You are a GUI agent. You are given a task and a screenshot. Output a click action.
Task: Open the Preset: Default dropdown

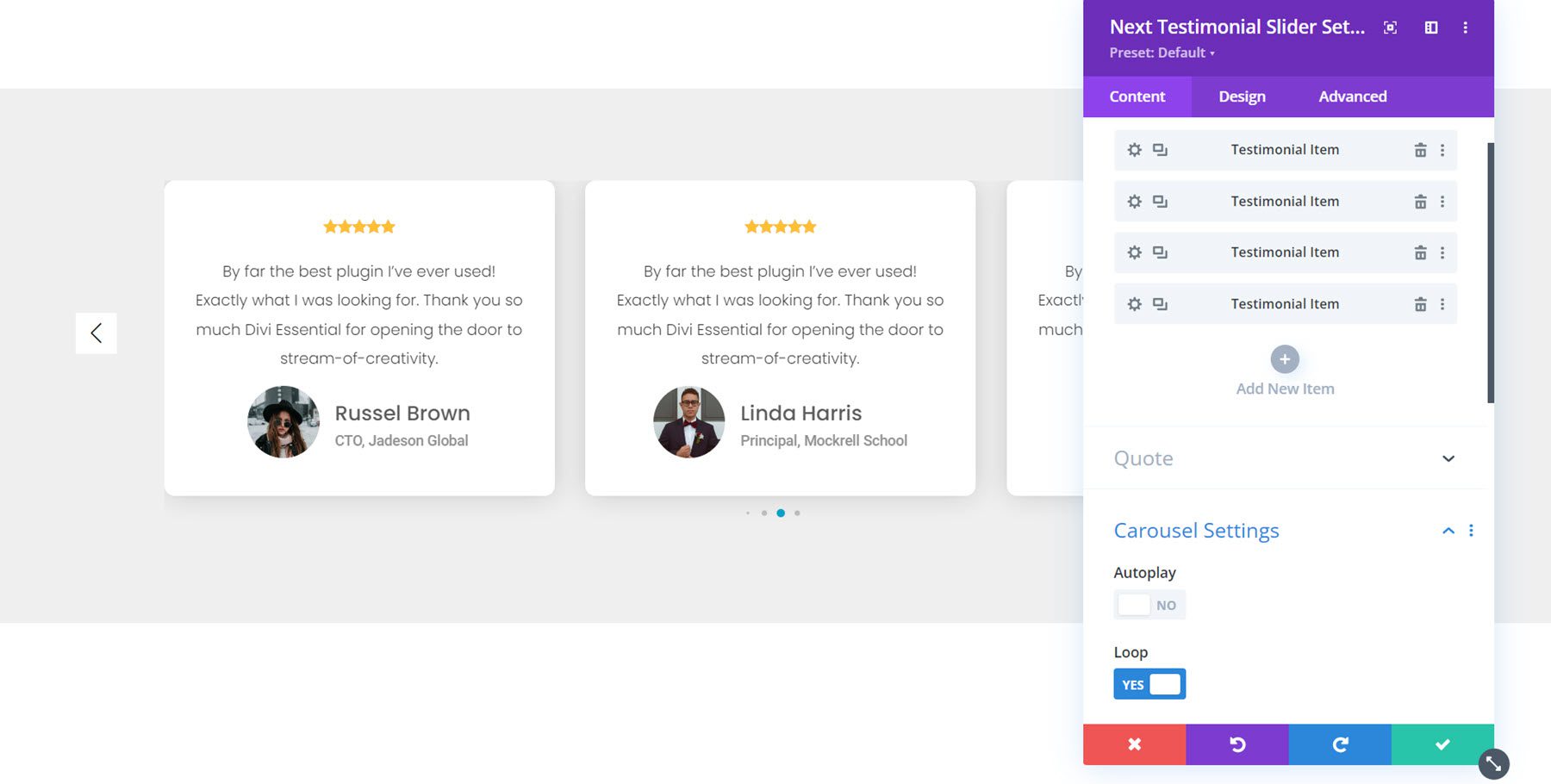click(x=1162, y=53)
